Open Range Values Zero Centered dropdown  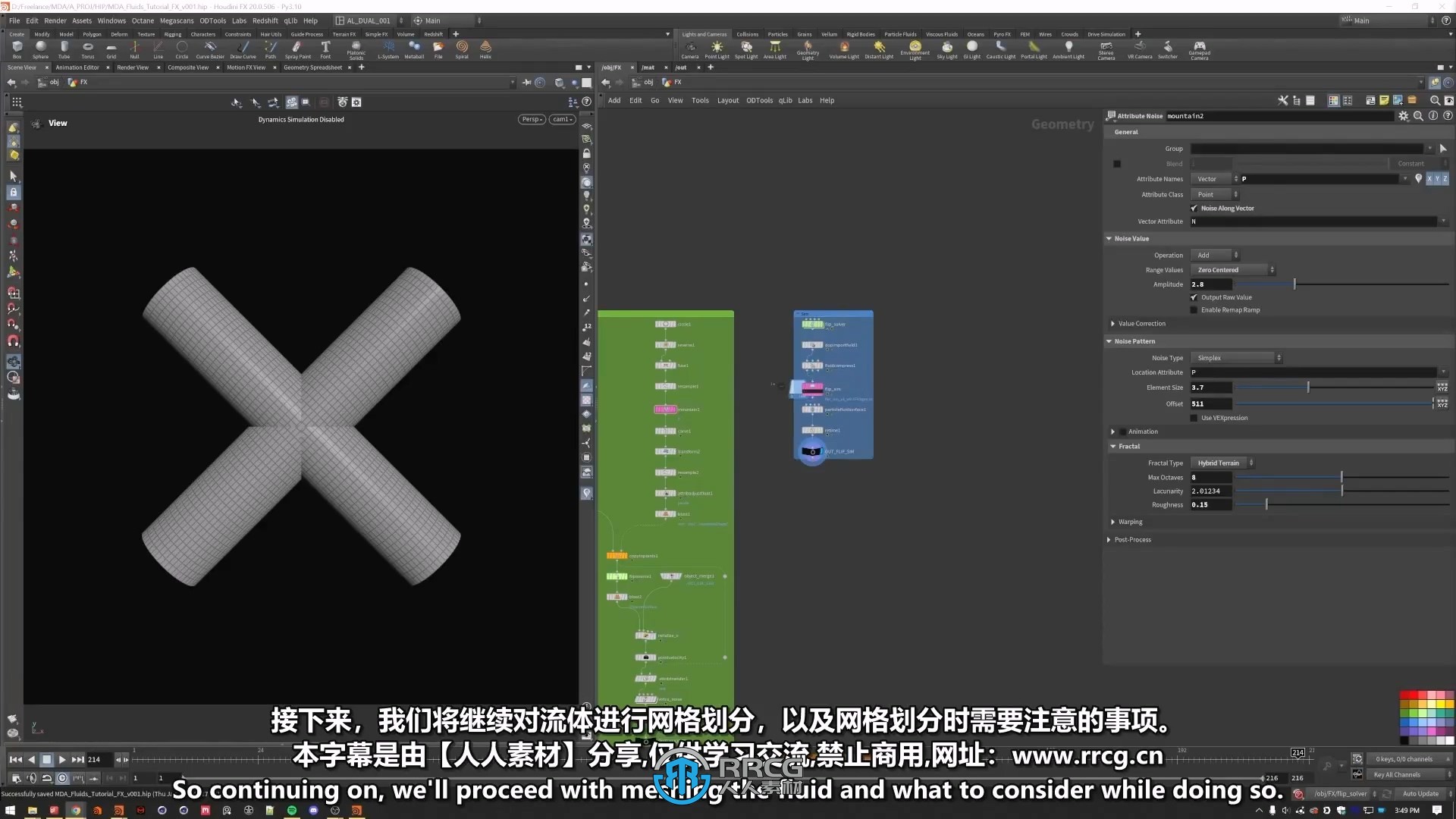pos(1233,271)
